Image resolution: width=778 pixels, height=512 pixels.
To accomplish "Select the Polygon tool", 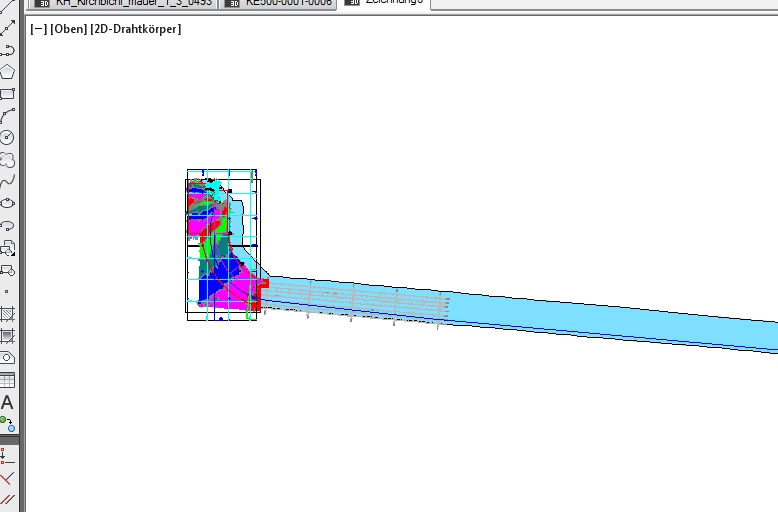I will pyautogui.click(x=7, y=72).
